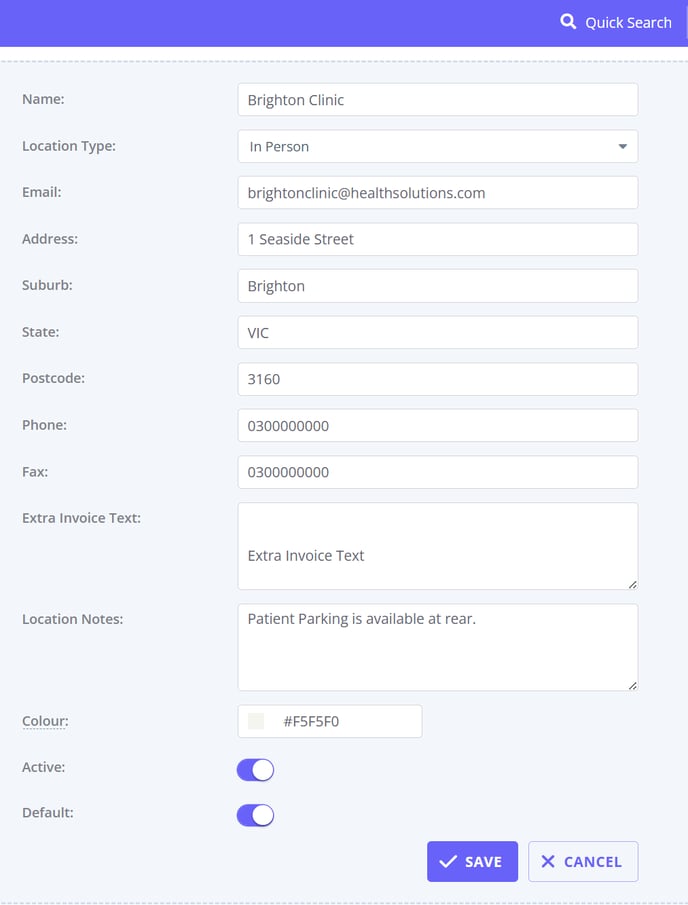The image size is (688, 905).
Task: Focus the Phone number input
Action: [x=438, y=426]
